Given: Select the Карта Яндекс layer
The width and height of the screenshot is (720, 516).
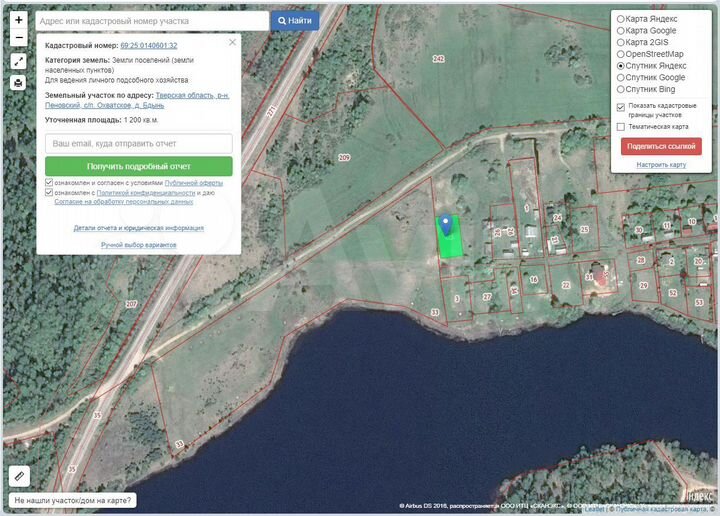Looking at the screenshot, I should coord(621,19).
